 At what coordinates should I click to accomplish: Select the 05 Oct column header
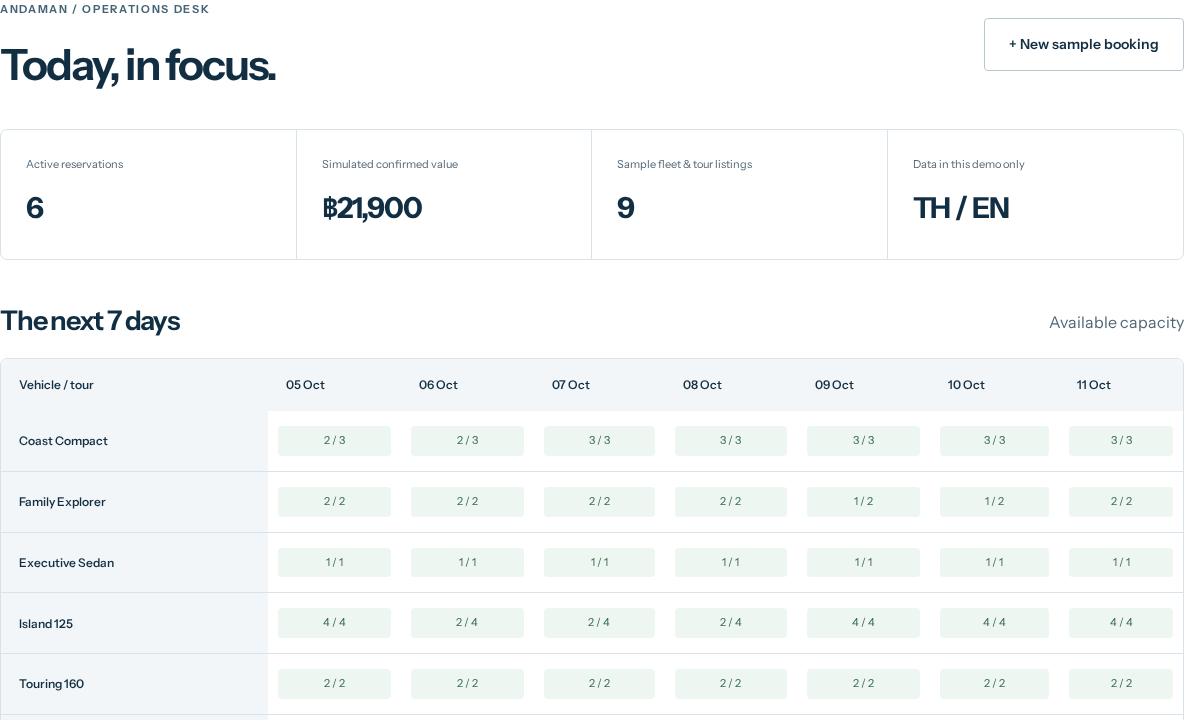(305, 385)
